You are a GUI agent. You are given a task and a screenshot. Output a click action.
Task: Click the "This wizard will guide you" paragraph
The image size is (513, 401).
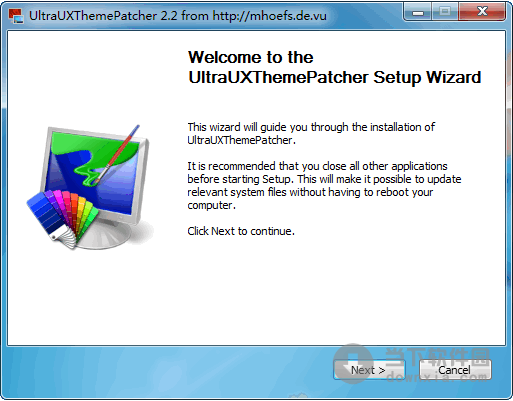point(311,133)
